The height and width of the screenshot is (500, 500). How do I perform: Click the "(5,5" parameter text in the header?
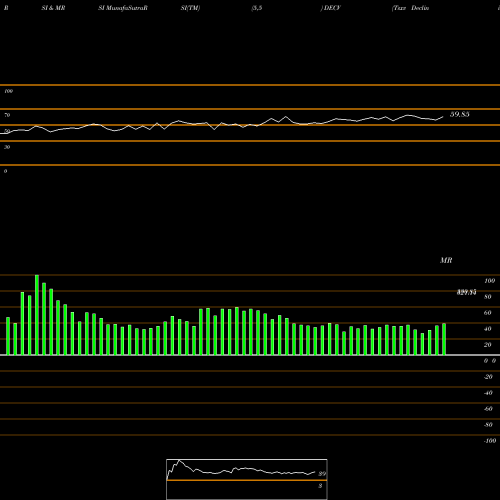(257, 8)
